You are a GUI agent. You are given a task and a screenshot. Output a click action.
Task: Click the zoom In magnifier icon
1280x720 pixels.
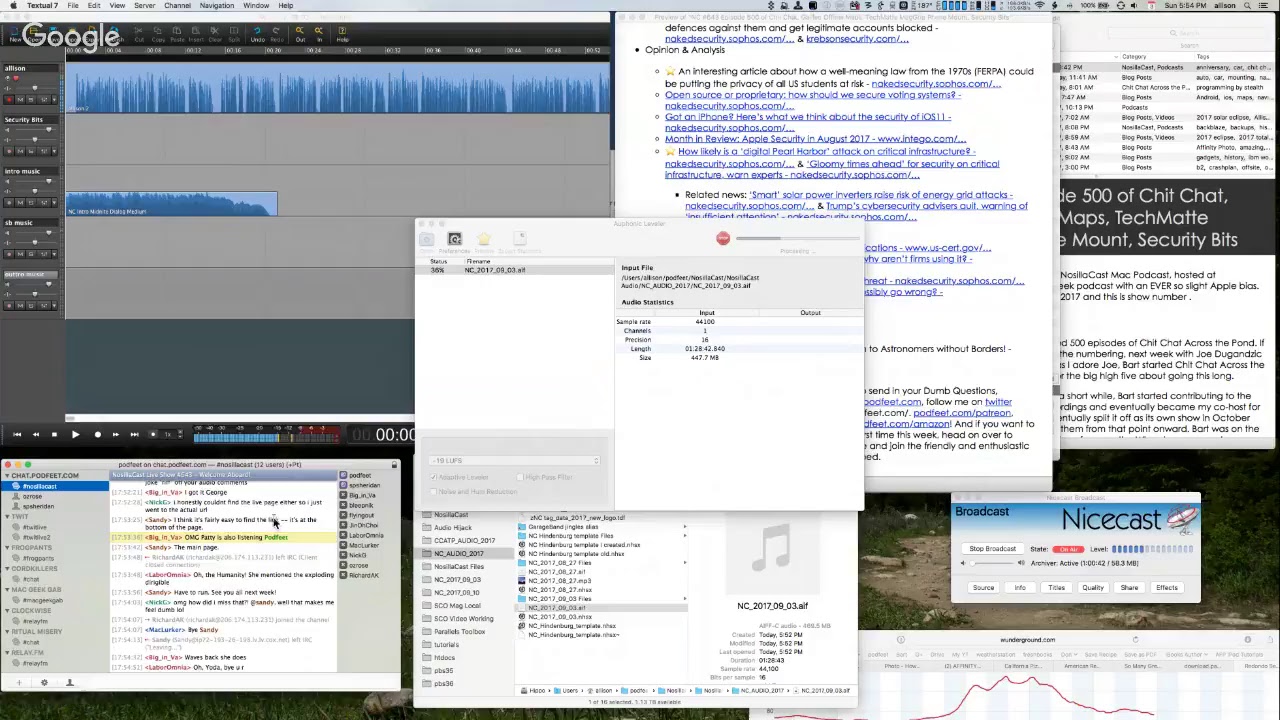[x=319, y=33]
